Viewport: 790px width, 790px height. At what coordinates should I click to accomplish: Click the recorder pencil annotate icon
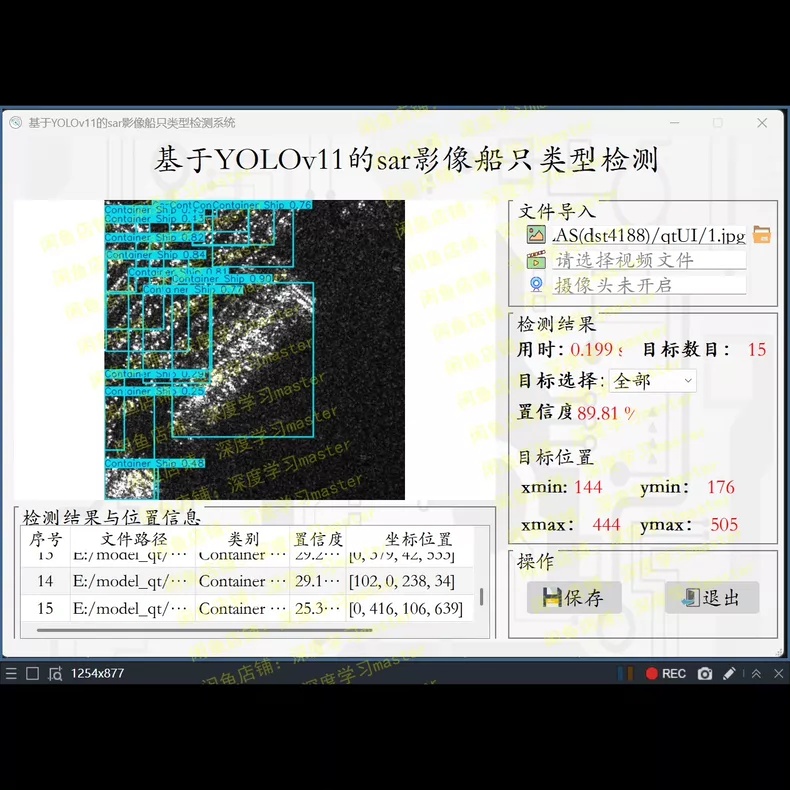tap(729, 674)
